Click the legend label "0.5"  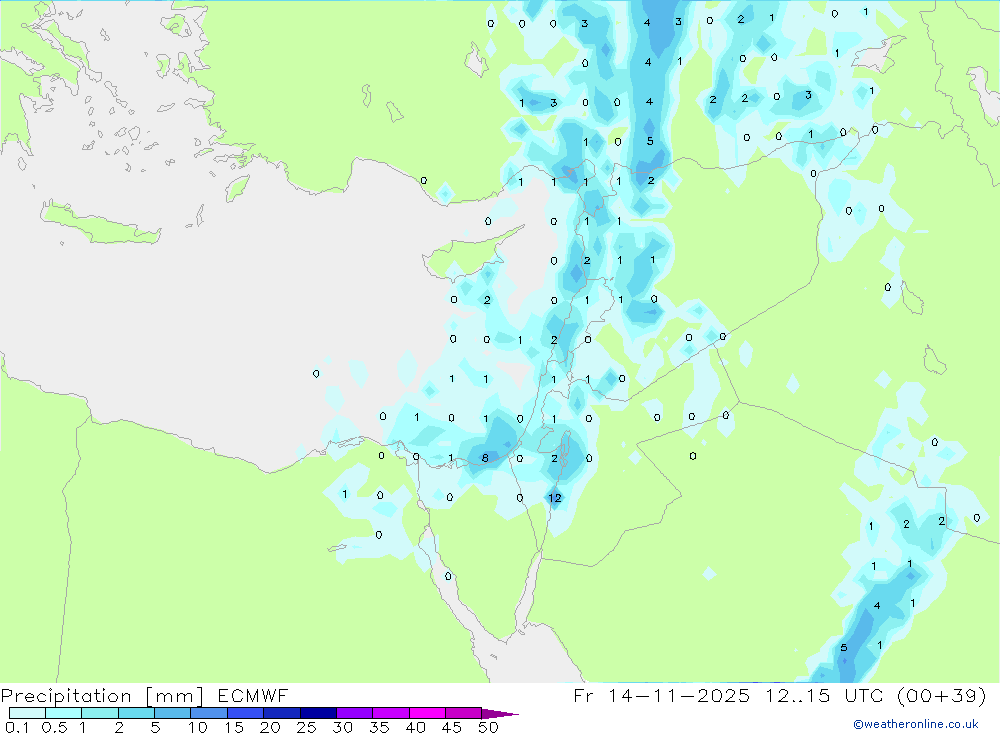54,727
